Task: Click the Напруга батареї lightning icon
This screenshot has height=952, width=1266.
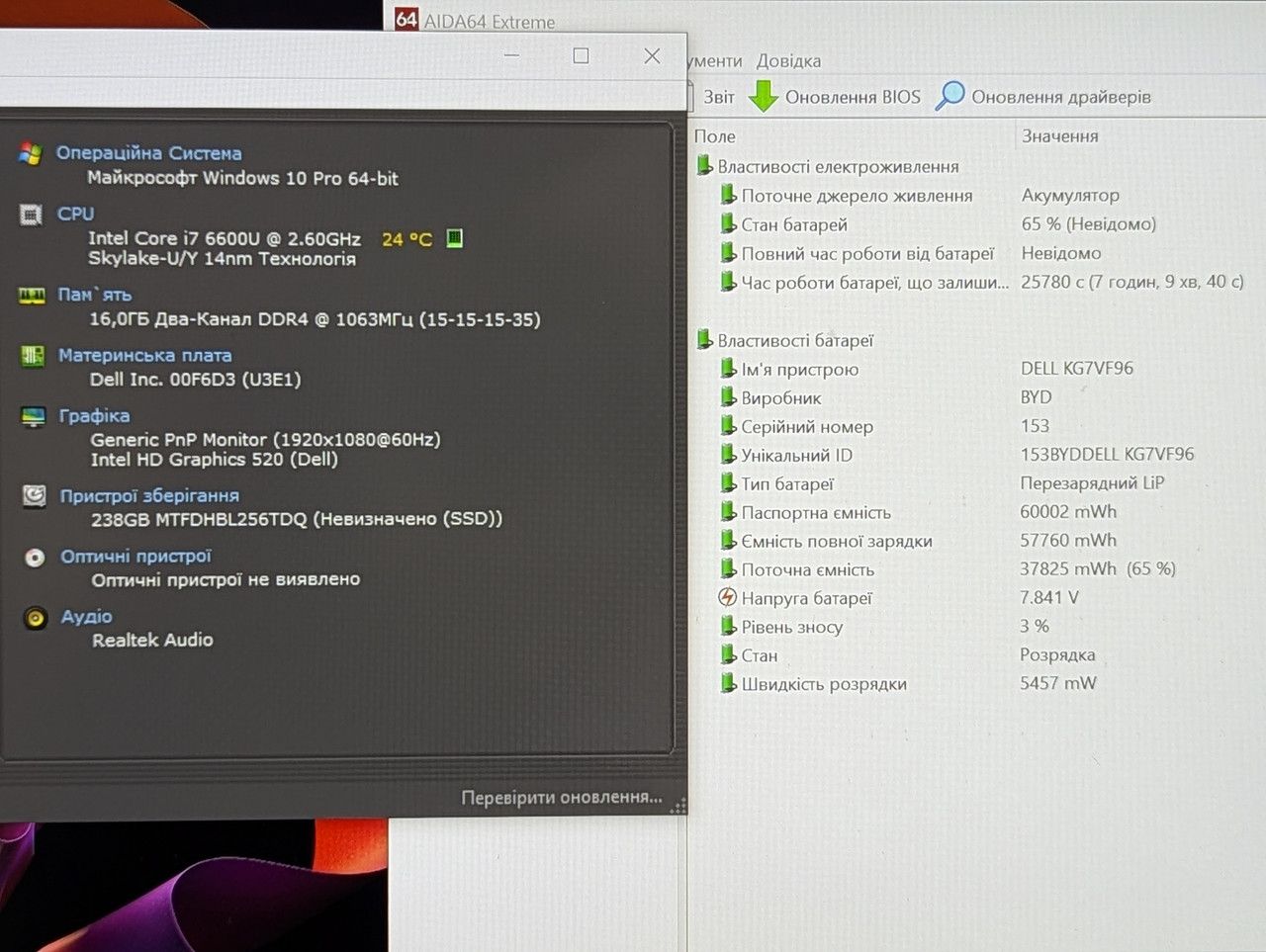Action: pyautogui.click(x=727, y=597)
